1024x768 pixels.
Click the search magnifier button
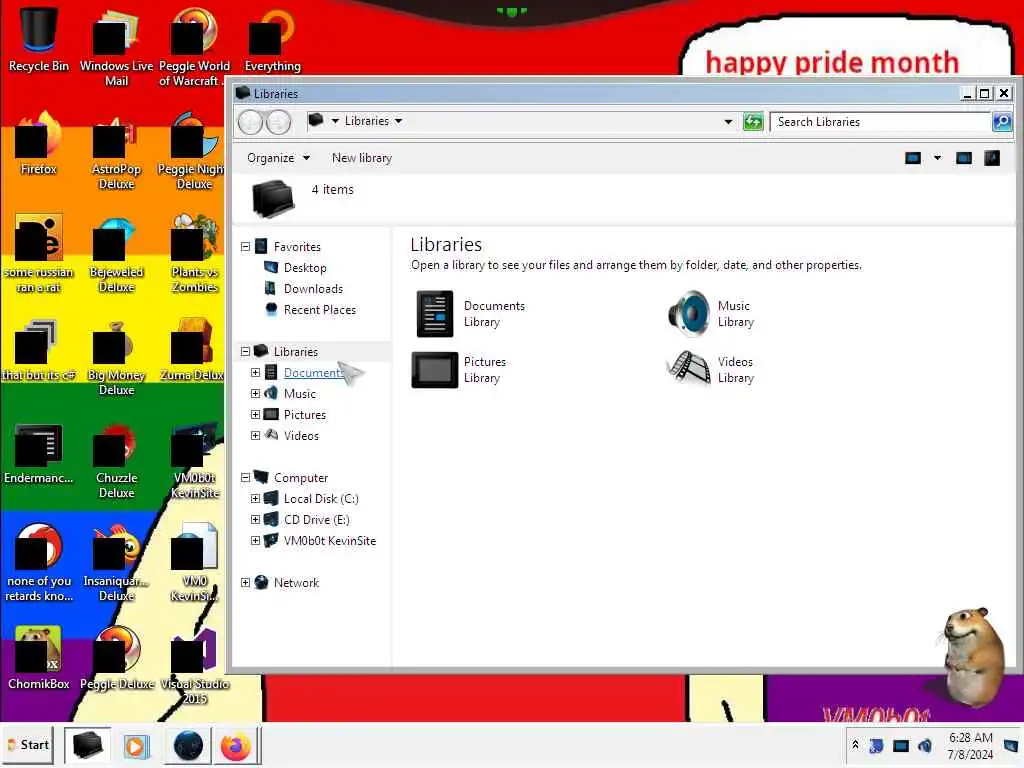coord(1001,121)
